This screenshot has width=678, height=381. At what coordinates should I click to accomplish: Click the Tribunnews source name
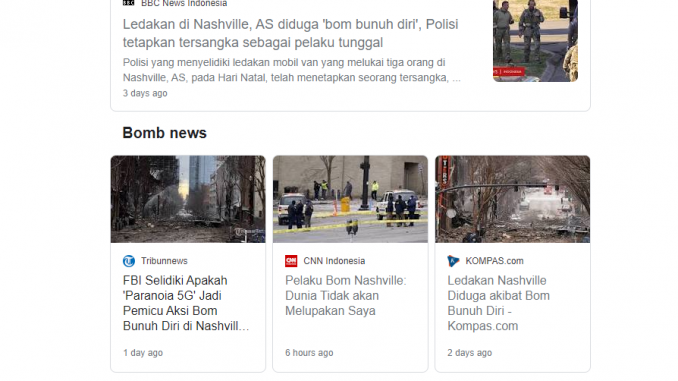[164, 261]
